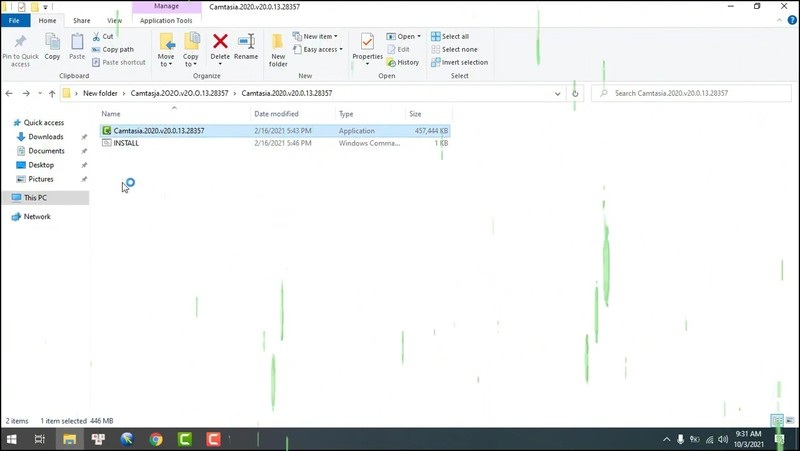Click the Manage contextual tab
Screen dimensions: 800x451
click(x=166, y=7)
